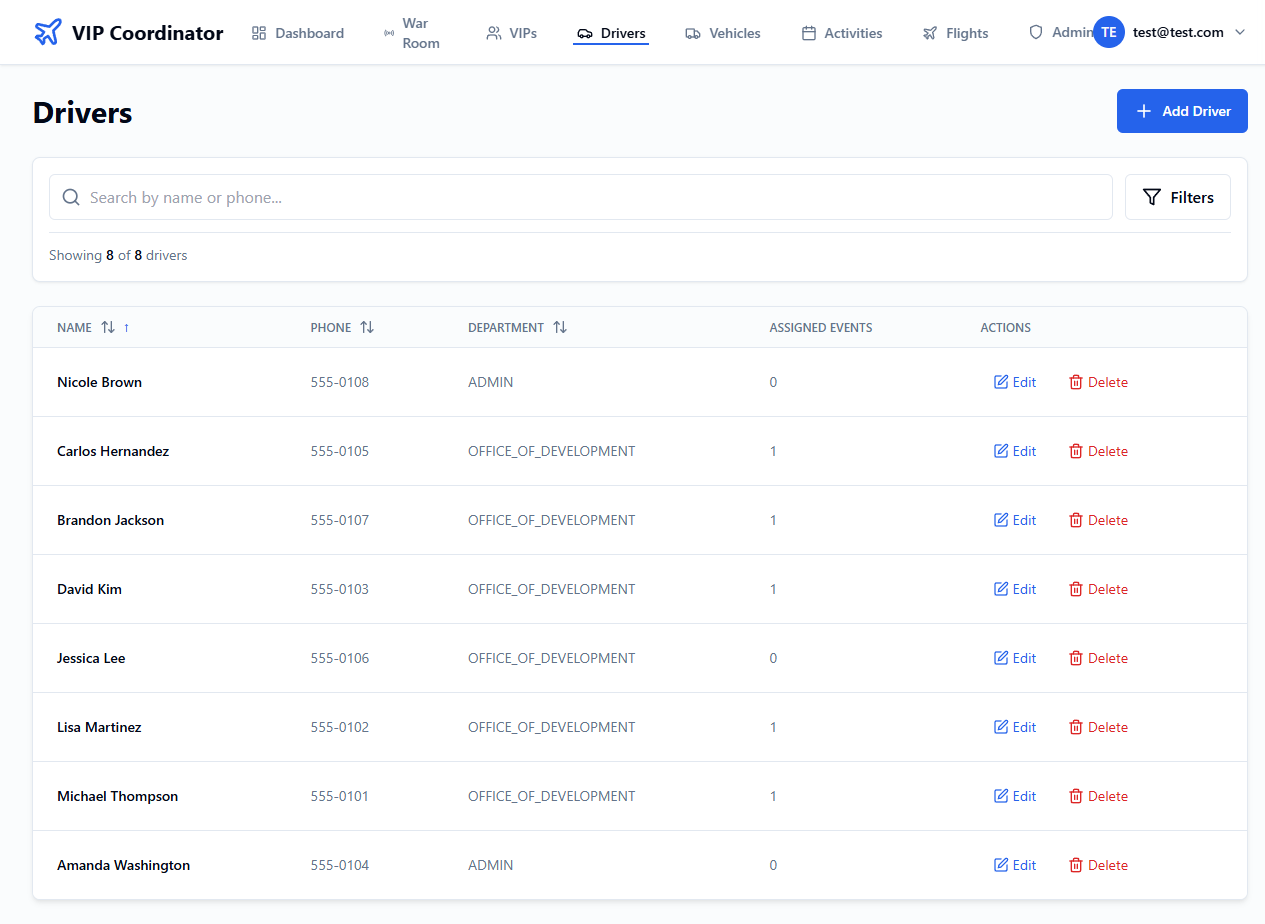Click the TE user avatar circle

tap(1108, 32)
